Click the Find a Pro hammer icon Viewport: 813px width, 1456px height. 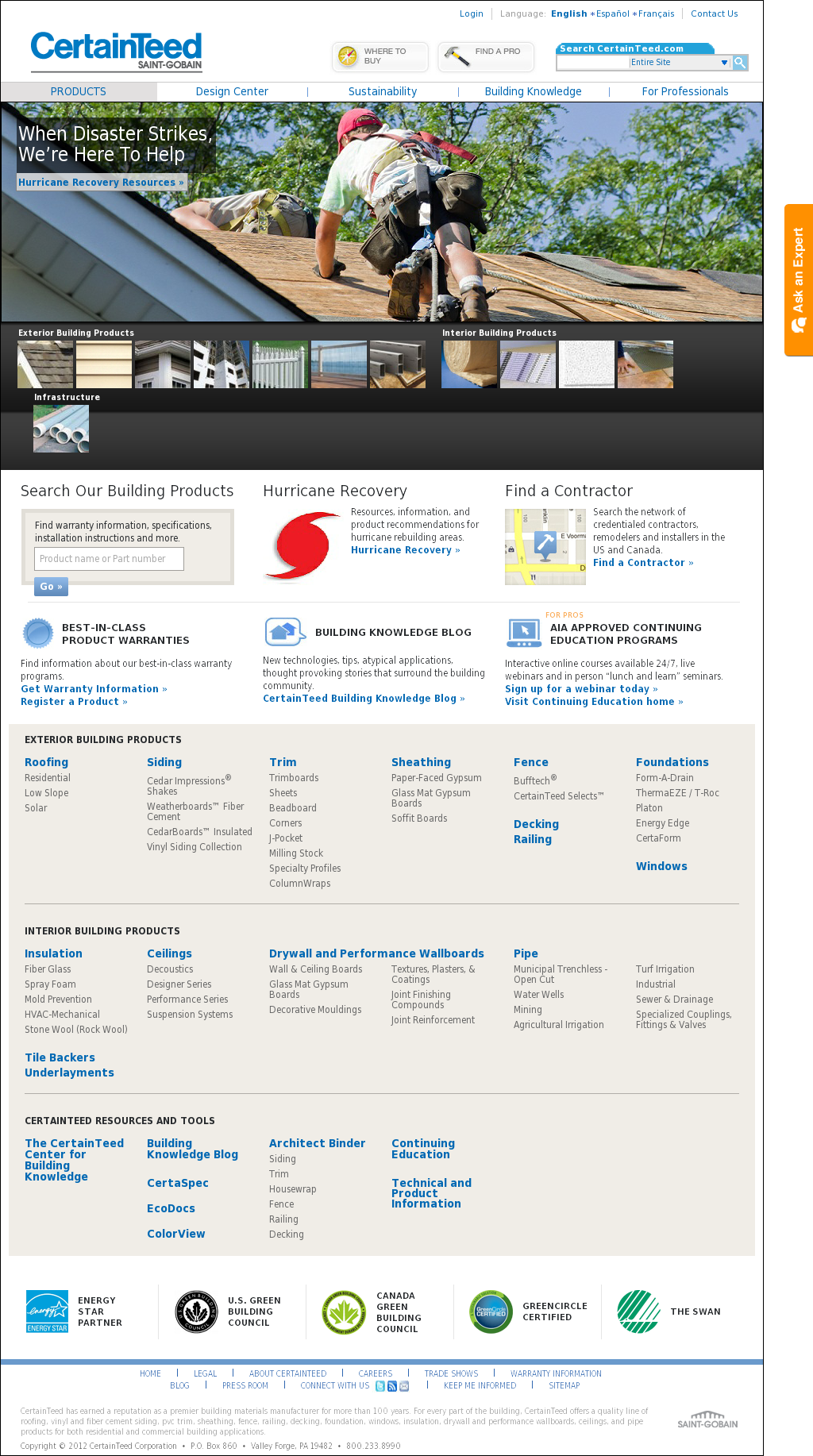point(457,56)
